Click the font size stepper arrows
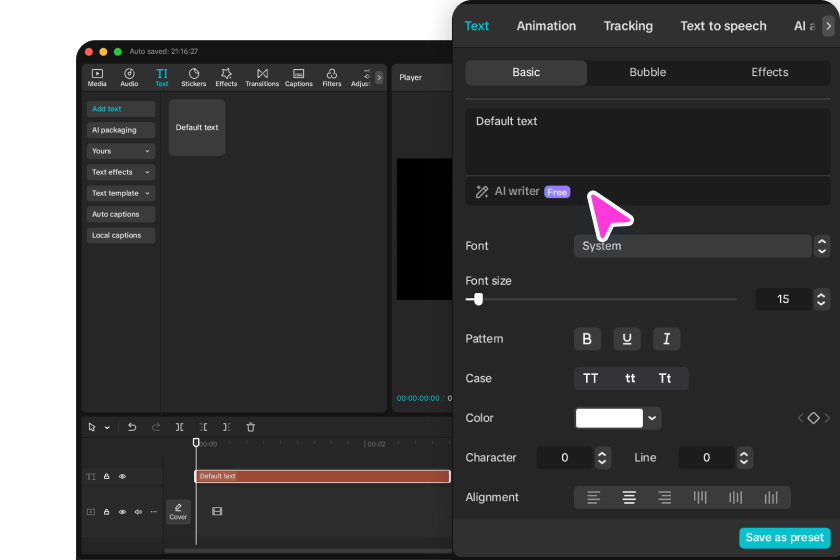Screen dimensions: 840x560 821,299
